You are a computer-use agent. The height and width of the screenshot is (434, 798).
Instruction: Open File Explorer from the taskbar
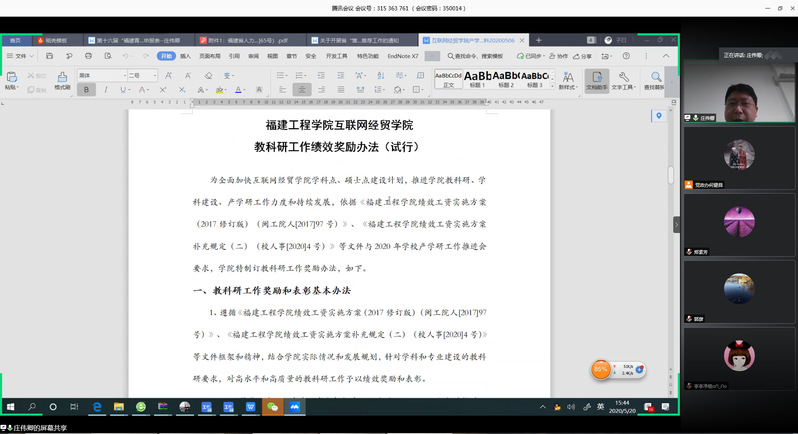click(119, 407)
